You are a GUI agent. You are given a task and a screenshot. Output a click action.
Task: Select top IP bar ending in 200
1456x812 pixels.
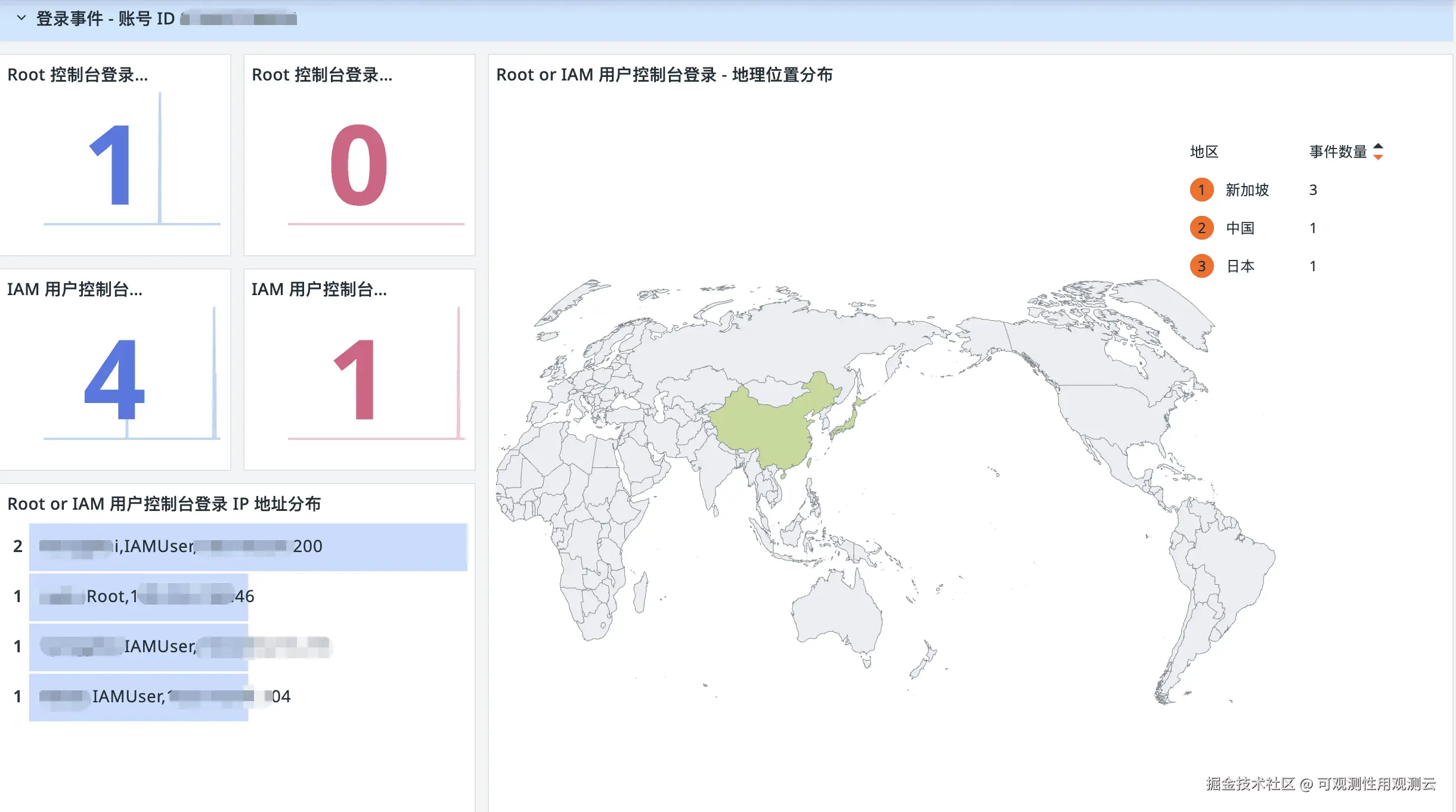[x=247, y=547]
